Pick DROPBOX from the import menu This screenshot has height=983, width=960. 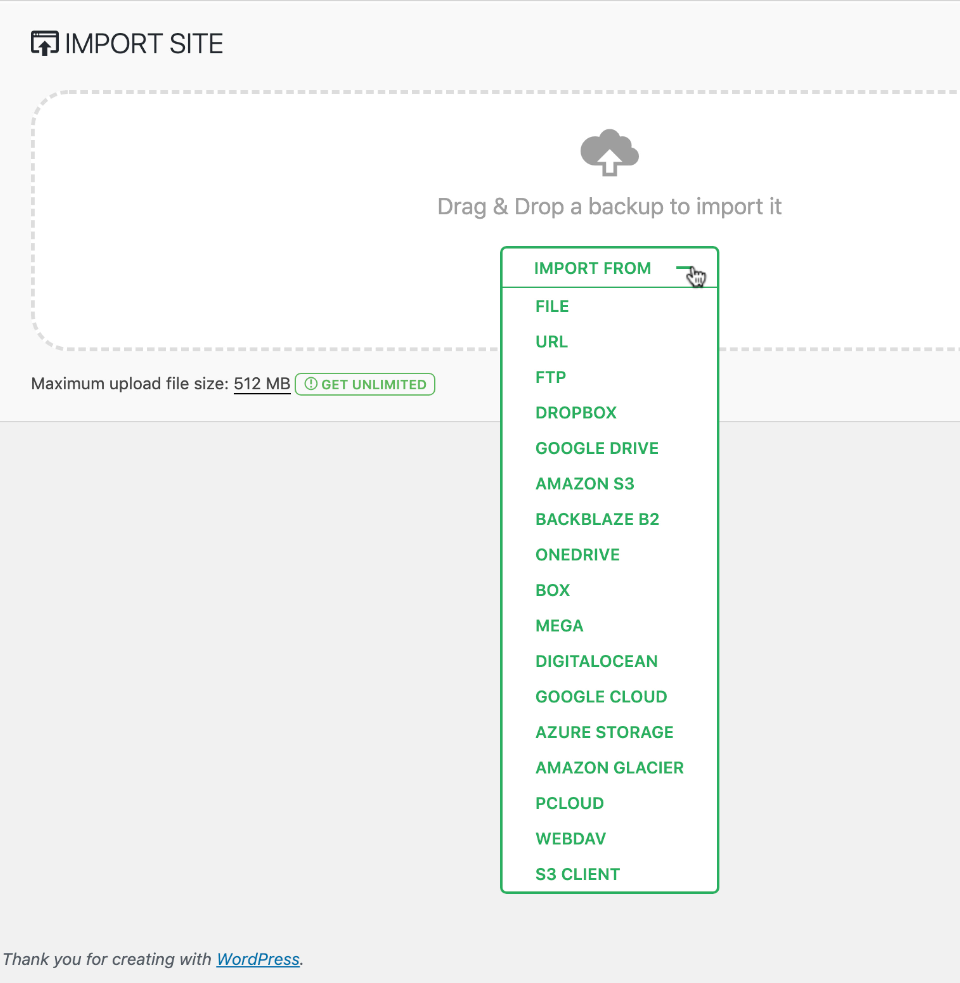coord(576,413)
